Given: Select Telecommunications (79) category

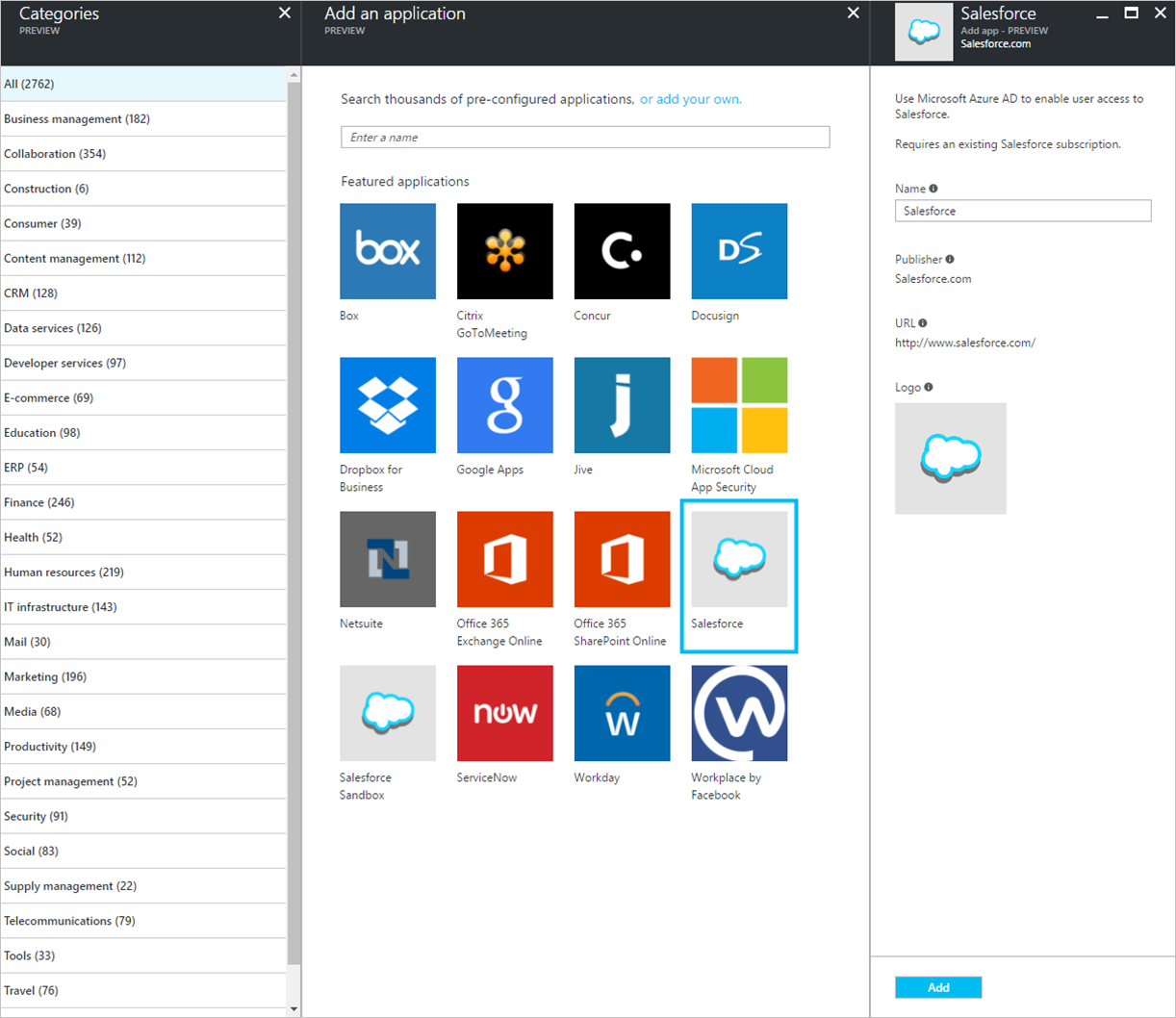Looking at the screenshot, I should point(143,921).
